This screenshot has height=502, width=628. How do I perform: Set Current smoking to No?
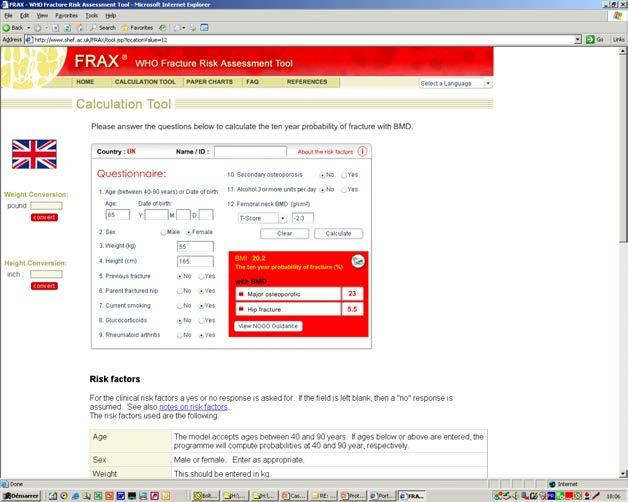(179, 306)
